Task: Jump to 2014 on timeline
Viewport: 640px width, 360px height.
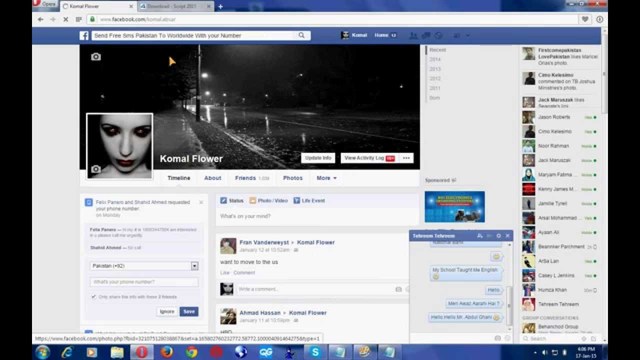Action: 435,60
